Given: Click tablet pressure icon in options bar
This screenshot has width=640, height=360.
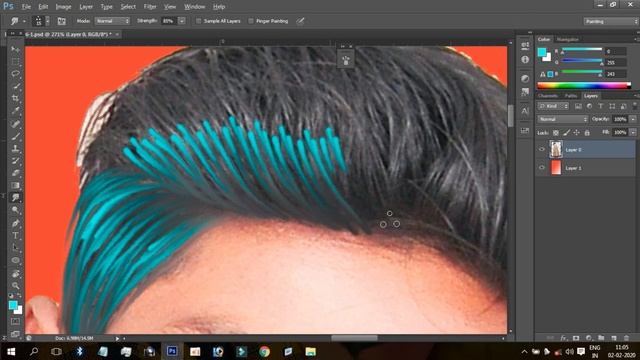Looking at the screenshot, I should point(300,21).
